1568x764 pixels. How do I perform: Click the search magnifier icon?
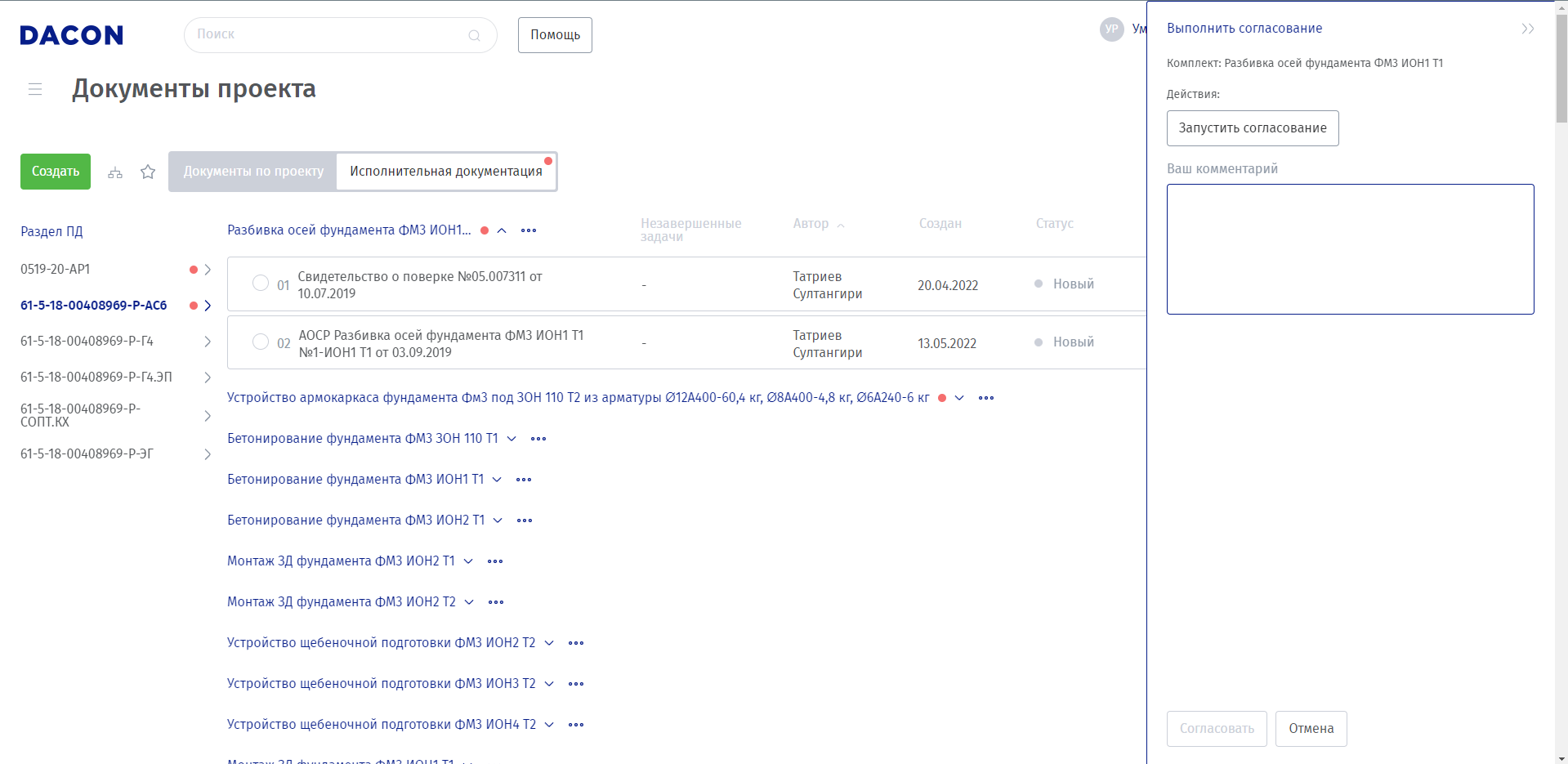point(474,35)
